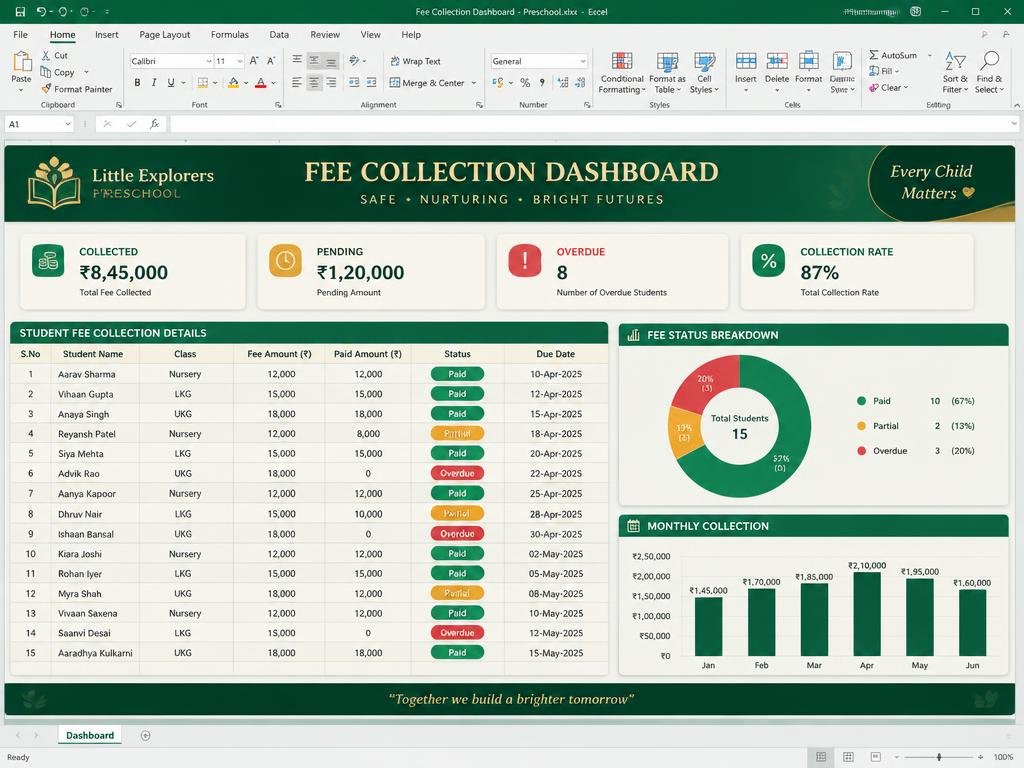
Task: Click the Format cells button
Action: [x=808, y=72]
